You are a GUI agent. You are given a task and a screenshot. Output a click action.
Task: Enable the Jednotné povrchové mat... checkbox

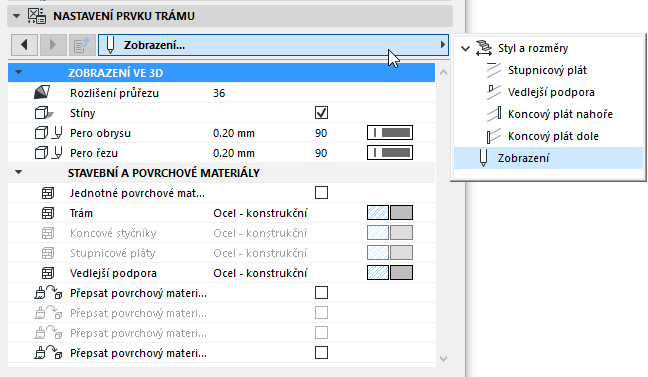[x=322, y=193]
